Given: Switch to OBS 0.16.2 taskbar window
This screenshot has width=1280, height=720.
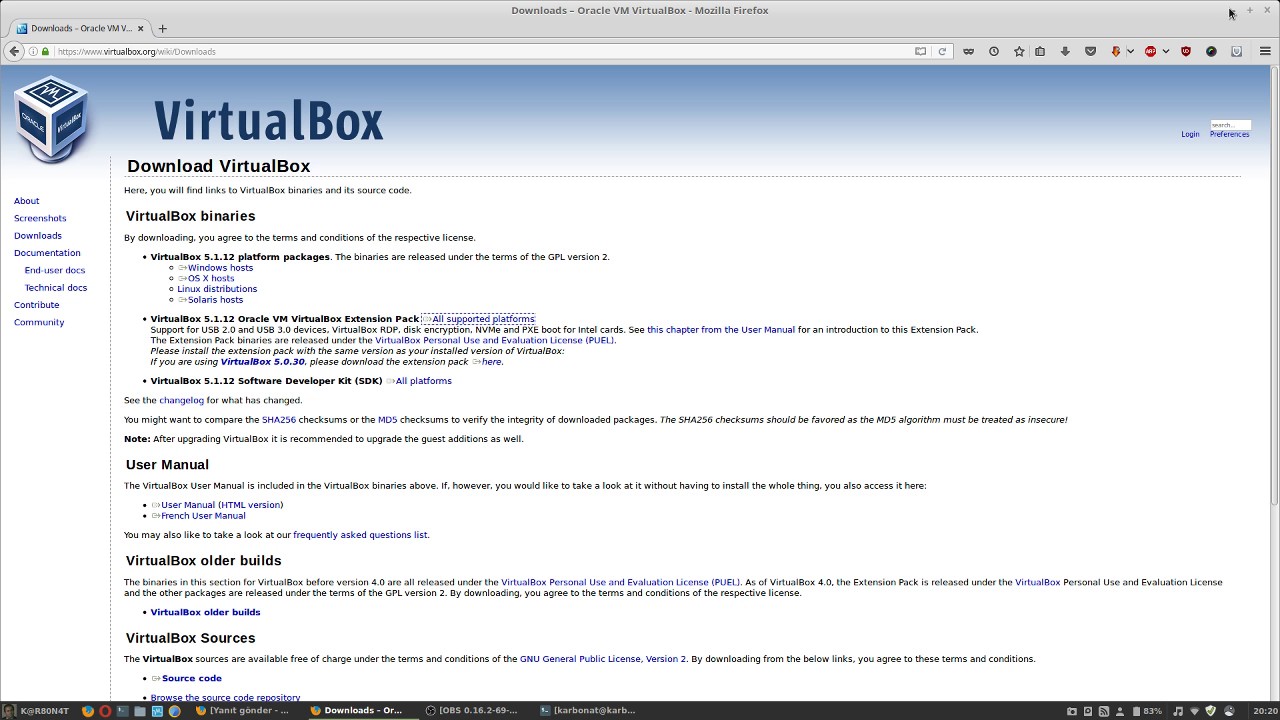Looking at the screenshot, I should (x=472, y=711).
